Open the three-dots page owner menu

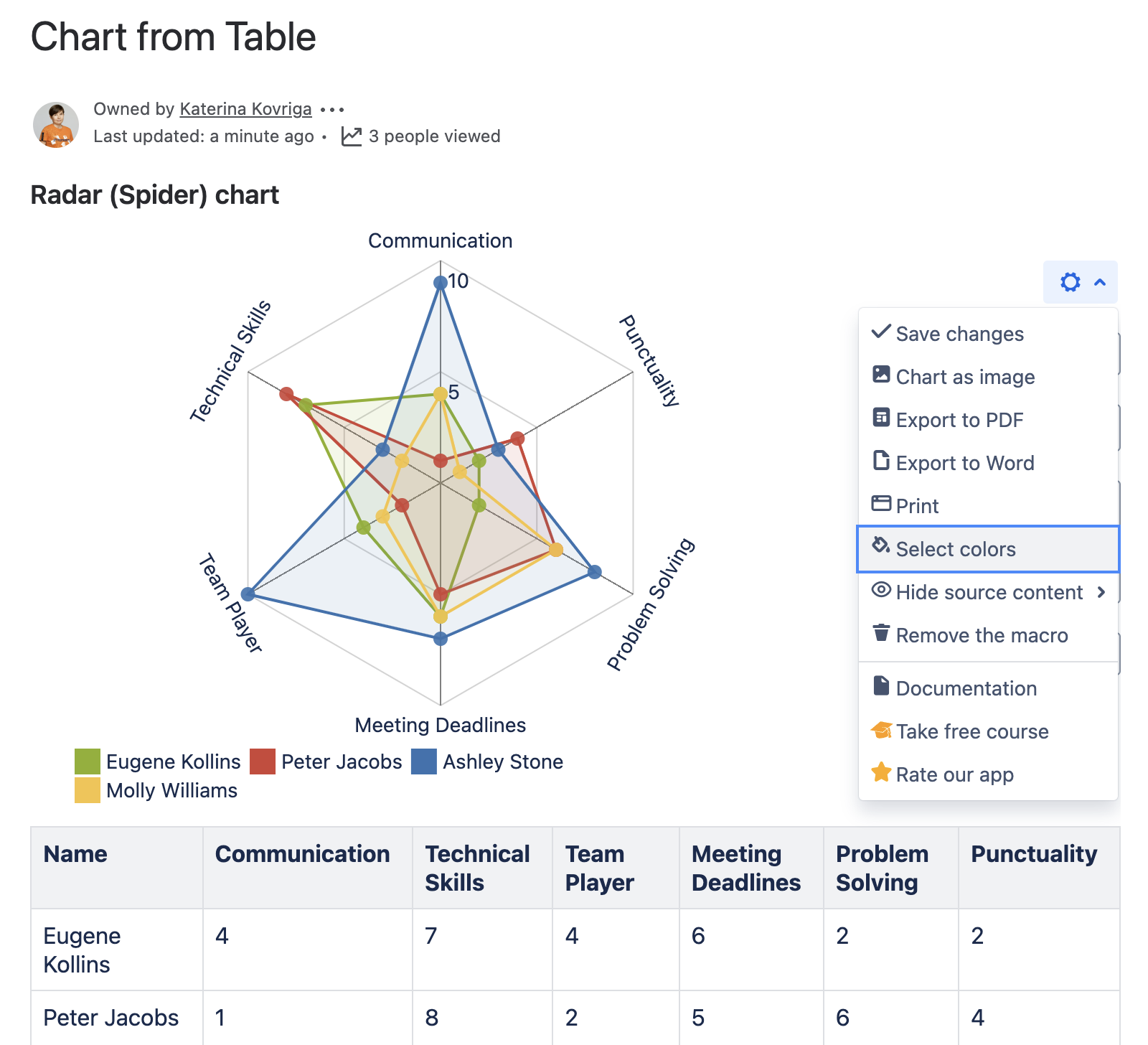(332, 110)
